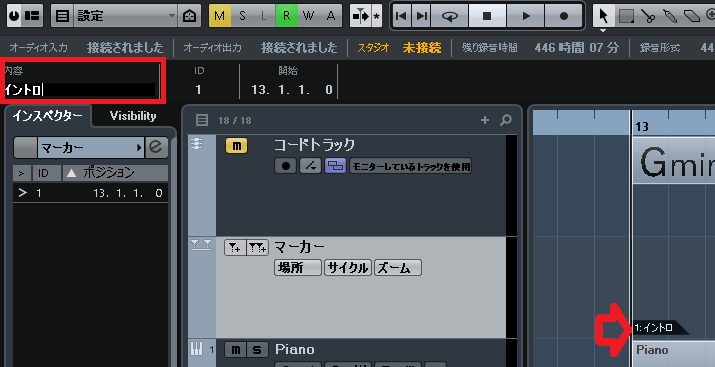The width and height of the screenshot is (715, 367).
Task: Go to previous marker transport button
Action: (x=401, y=16)
